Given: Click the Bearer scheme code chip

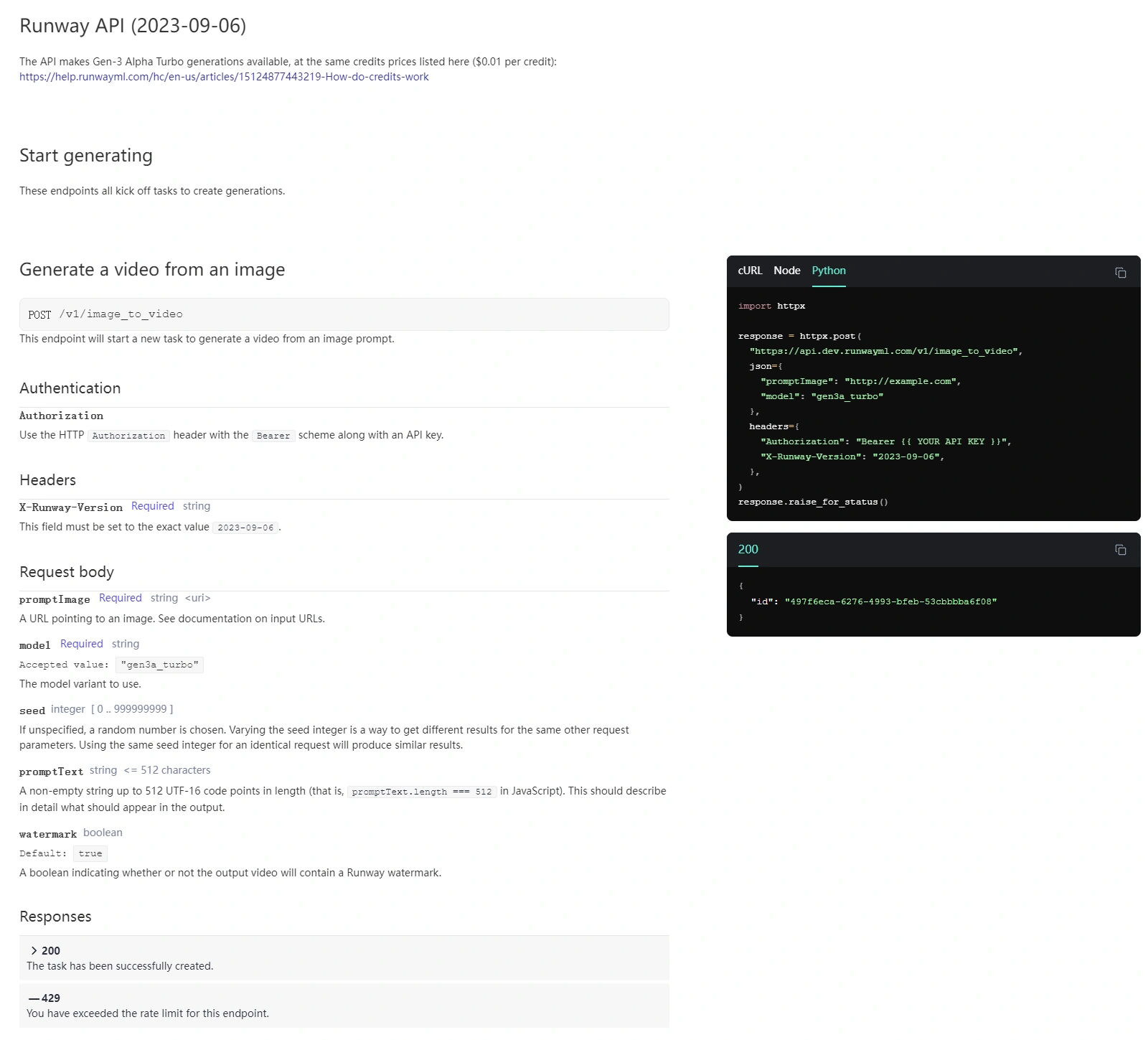Looking at the screenshot, I should [x=273, y=436].
